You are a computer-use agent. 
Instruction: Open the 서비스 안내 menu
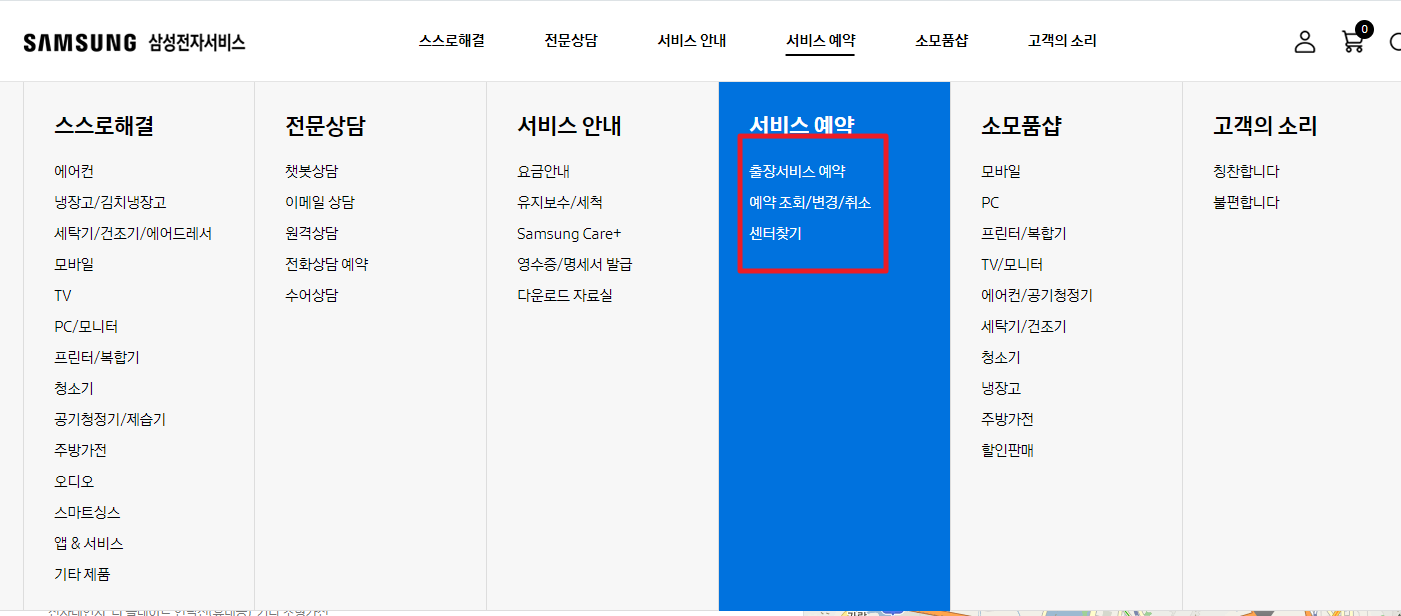click(x=691, y=40)
